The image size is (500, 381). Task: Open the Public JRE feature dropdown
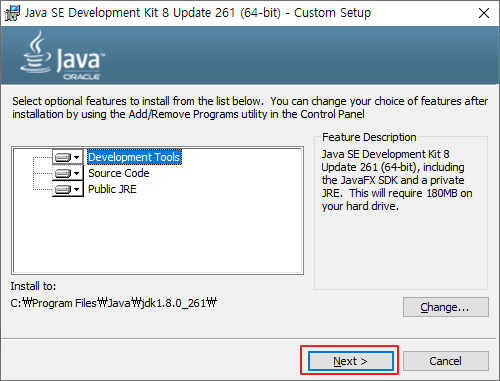[68, 189]
